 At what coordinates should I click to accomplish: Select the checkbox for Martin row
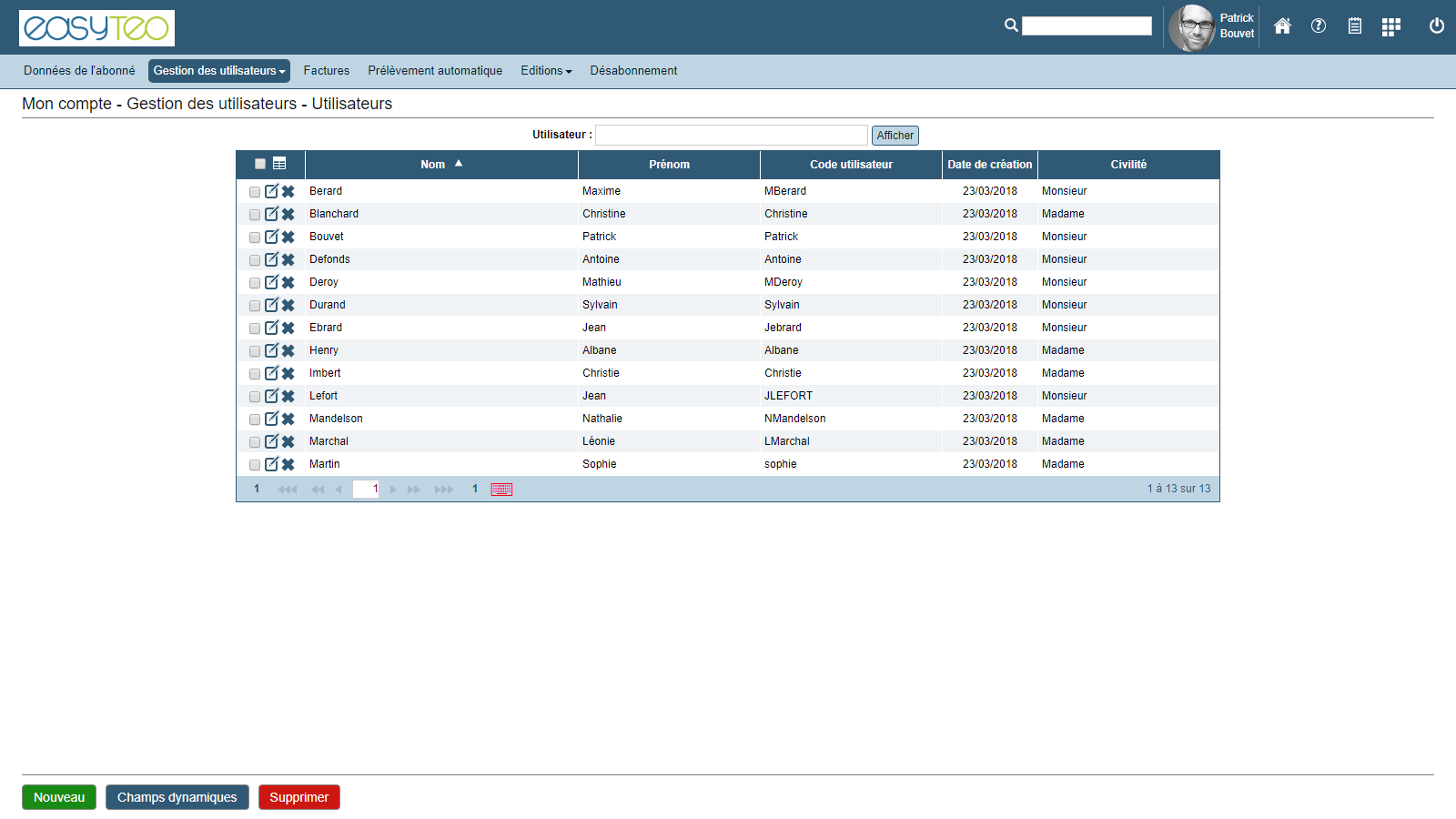pos(255,465)
